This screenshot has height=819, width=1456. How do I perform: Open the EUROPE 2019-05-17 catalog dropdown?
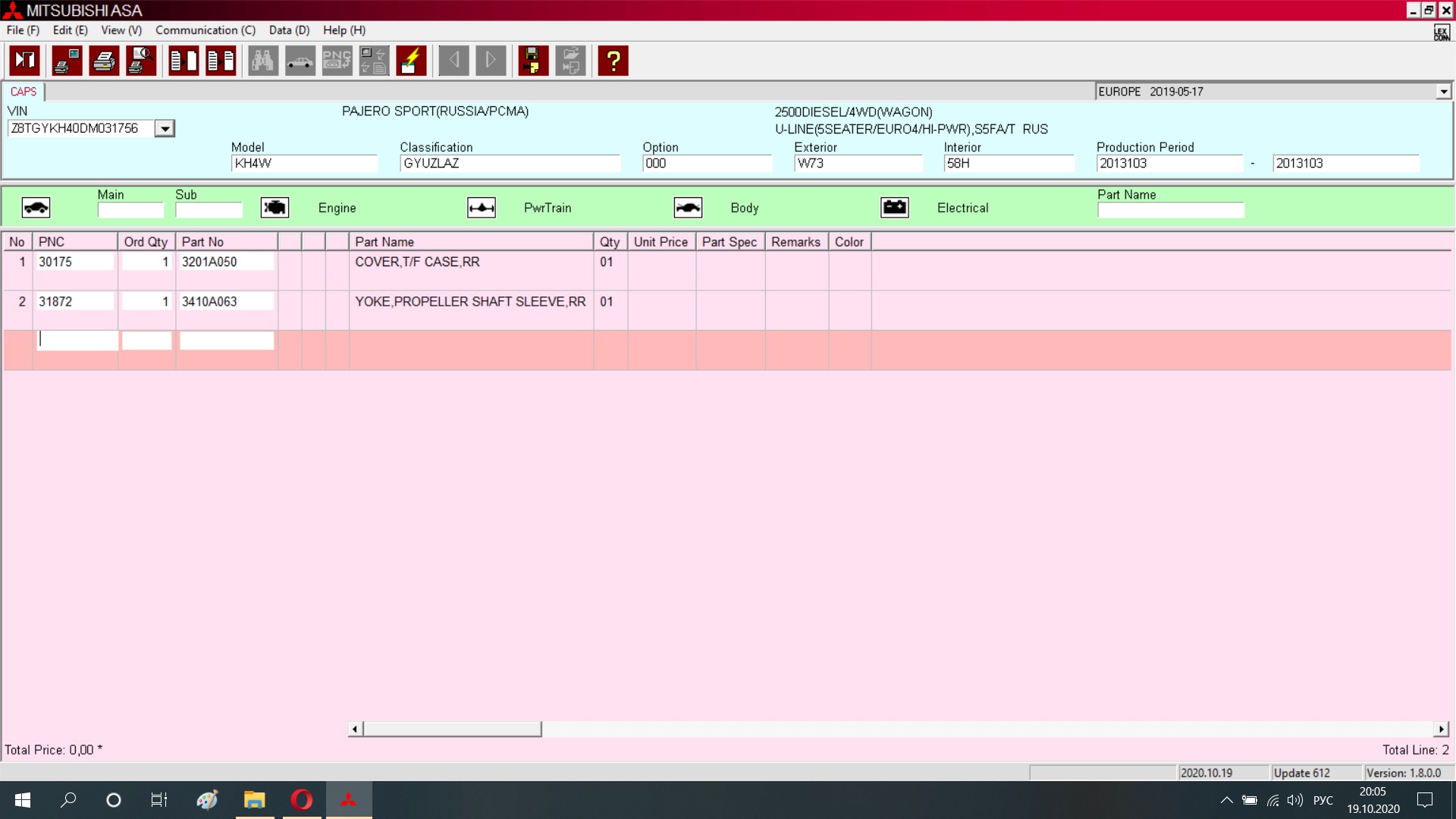coord(1443,92)
